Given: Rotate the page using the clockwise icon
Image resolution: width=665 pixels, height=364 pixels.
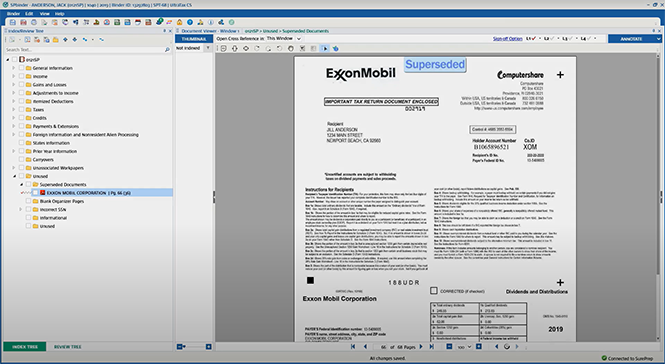Looking at the screenshot, I should [x=257, y=48].
